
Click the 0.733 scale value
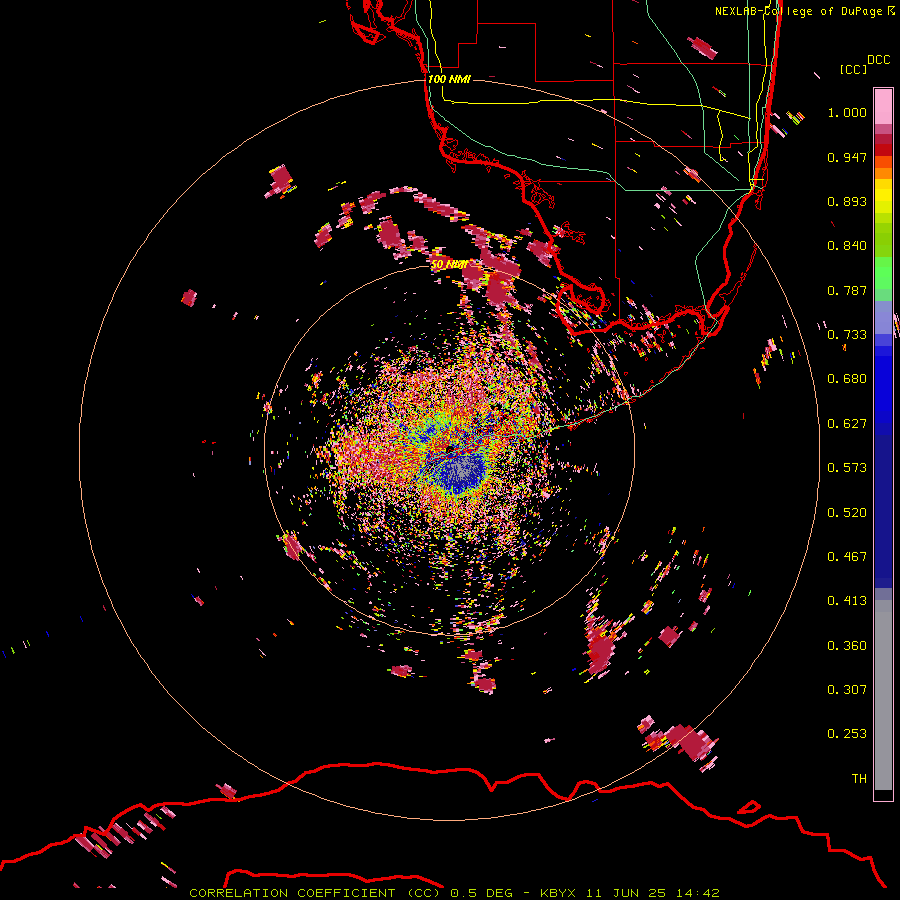(x=847, y=335)
